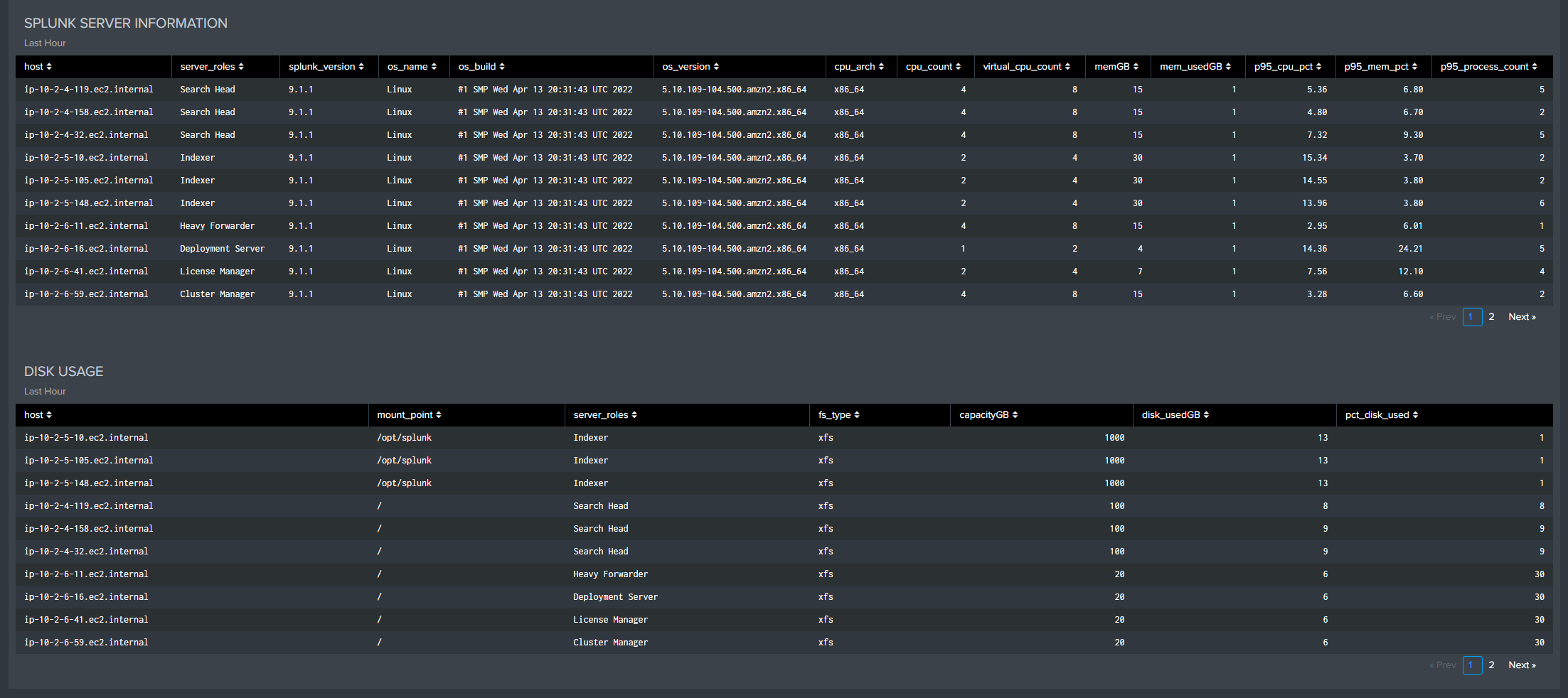Click Prev link under Server Information table
Viewport: 1568px width, 698px height.
pyautogui.click(x=1442, y=317)
